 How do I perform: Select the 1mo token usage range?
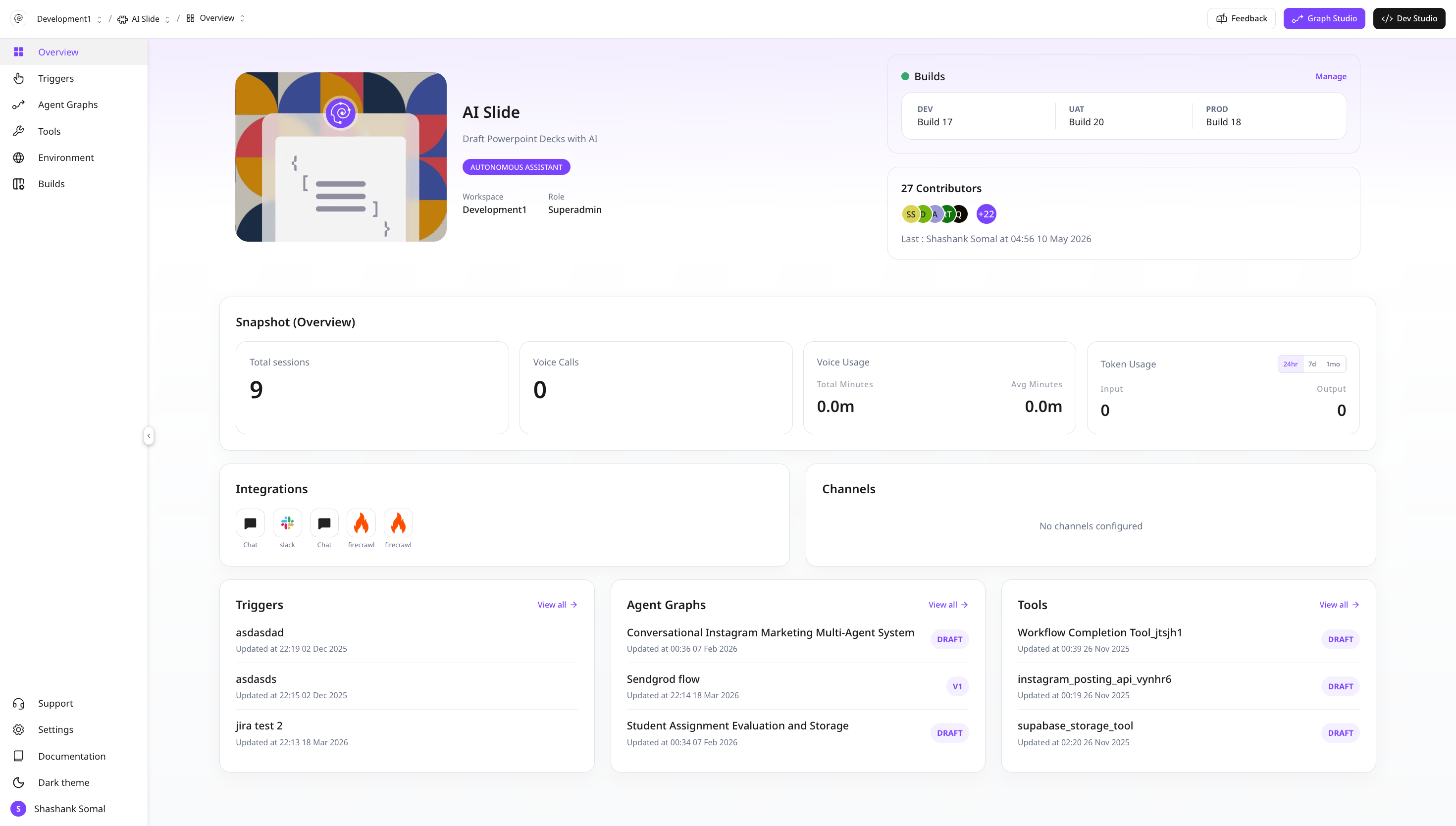coord(1333,363)
